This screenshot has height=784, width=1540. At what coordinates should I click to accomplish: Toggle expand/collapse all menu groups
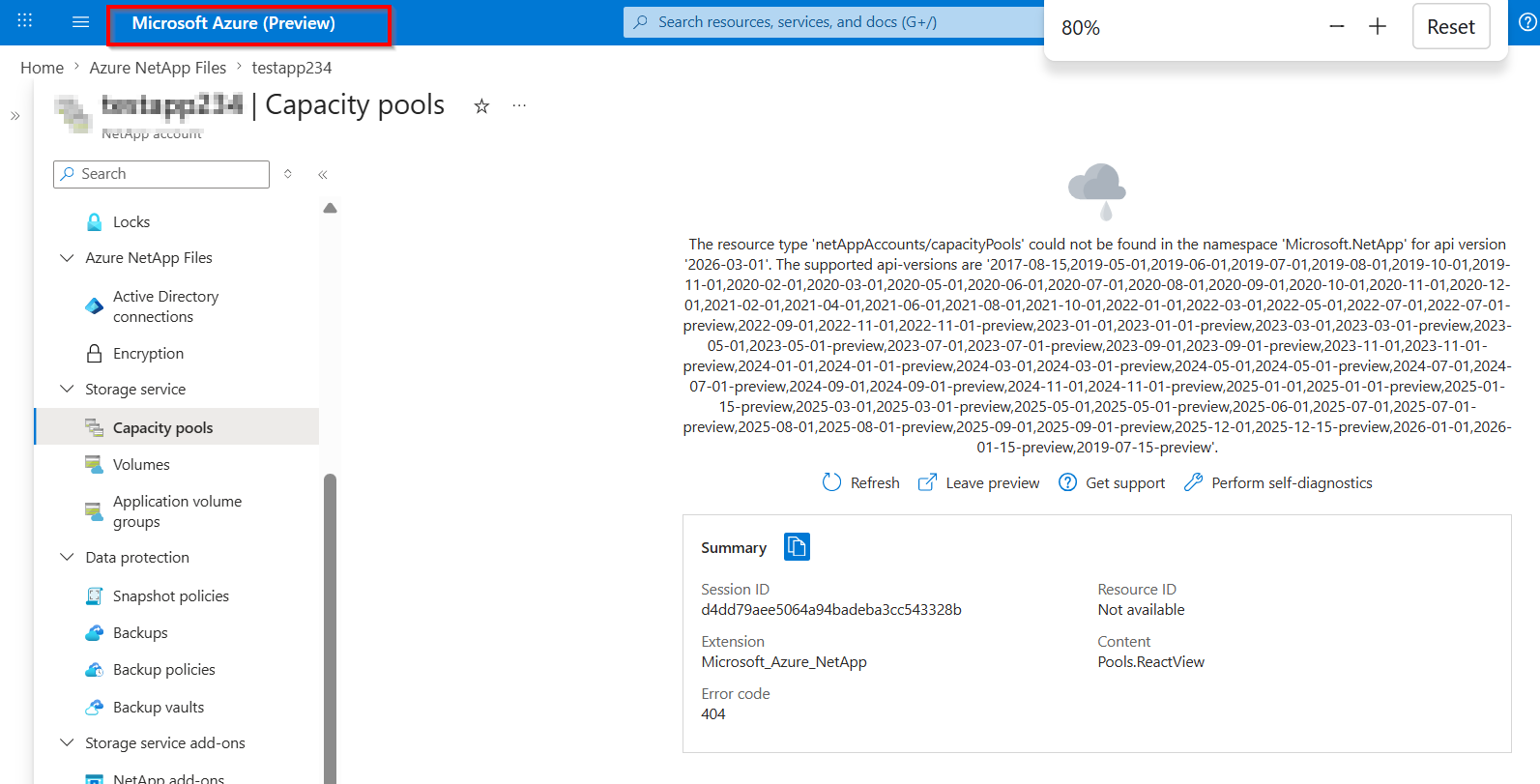click(288, 174)
